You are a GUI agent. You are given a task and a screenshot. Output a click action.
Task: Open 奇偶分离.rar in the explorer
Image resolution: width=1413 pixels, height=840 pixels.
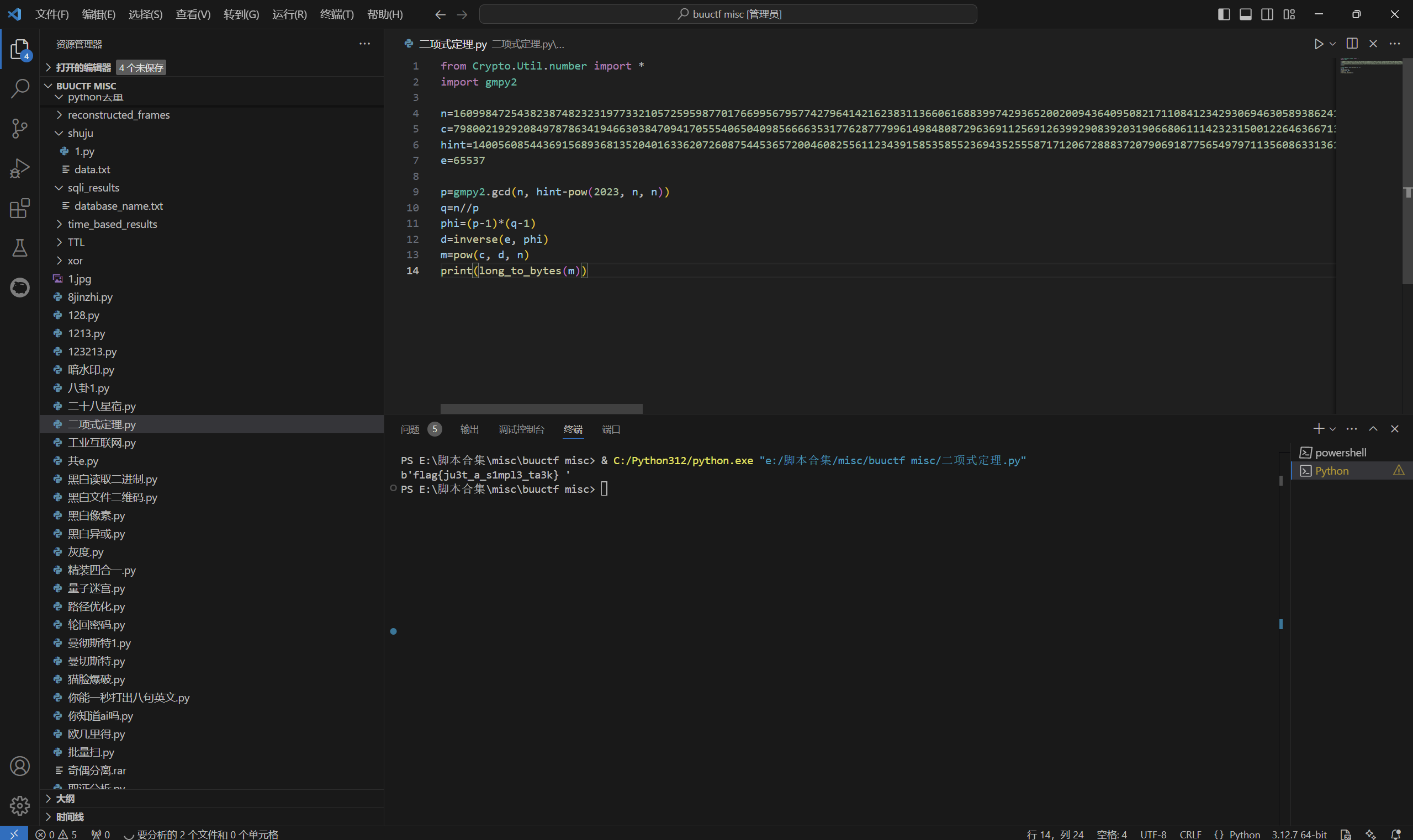coord(211,770)
